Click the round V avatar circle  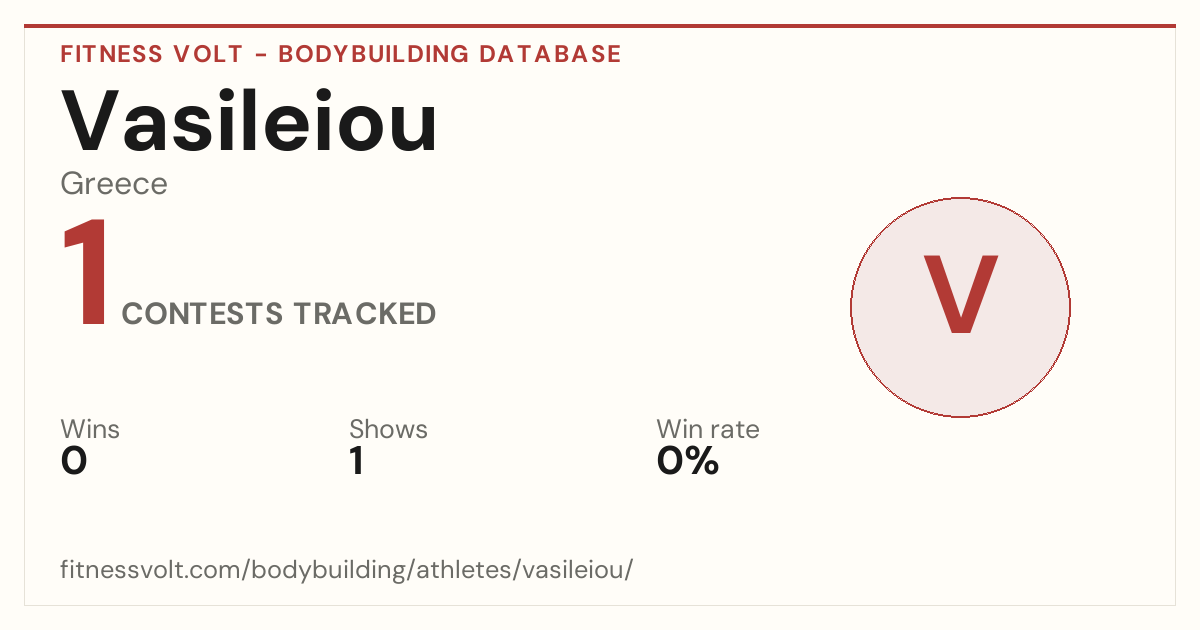[960, 307]
